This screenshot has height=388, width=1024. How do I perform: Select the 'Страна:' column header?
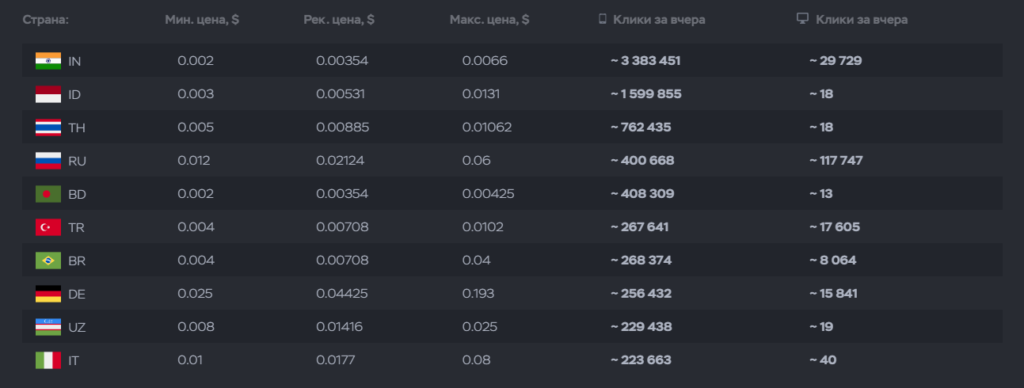(x=46, y=20)
